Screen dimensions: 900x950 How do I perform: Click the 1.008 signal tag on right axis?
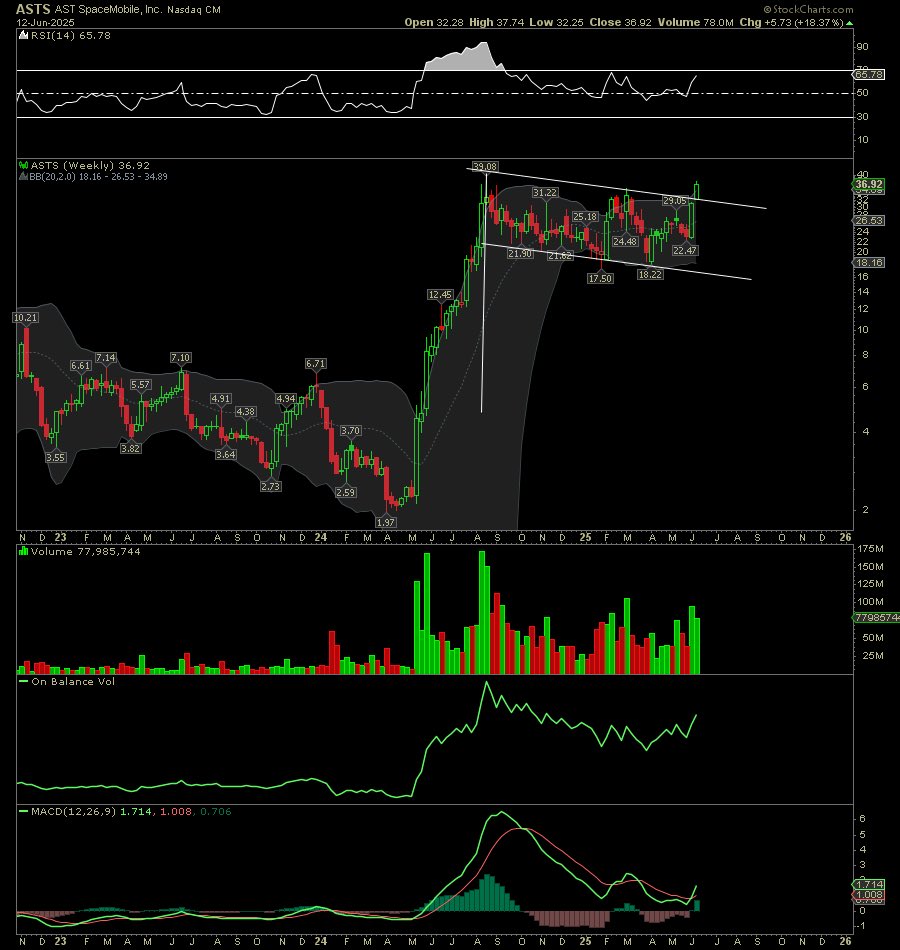869,895
